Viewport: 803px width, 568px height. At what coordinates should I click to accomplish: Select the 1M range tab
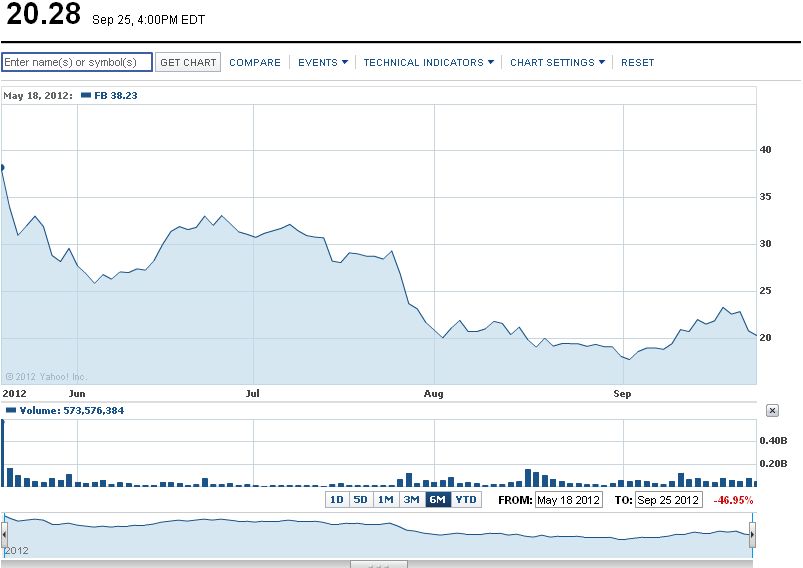(386, 499)
